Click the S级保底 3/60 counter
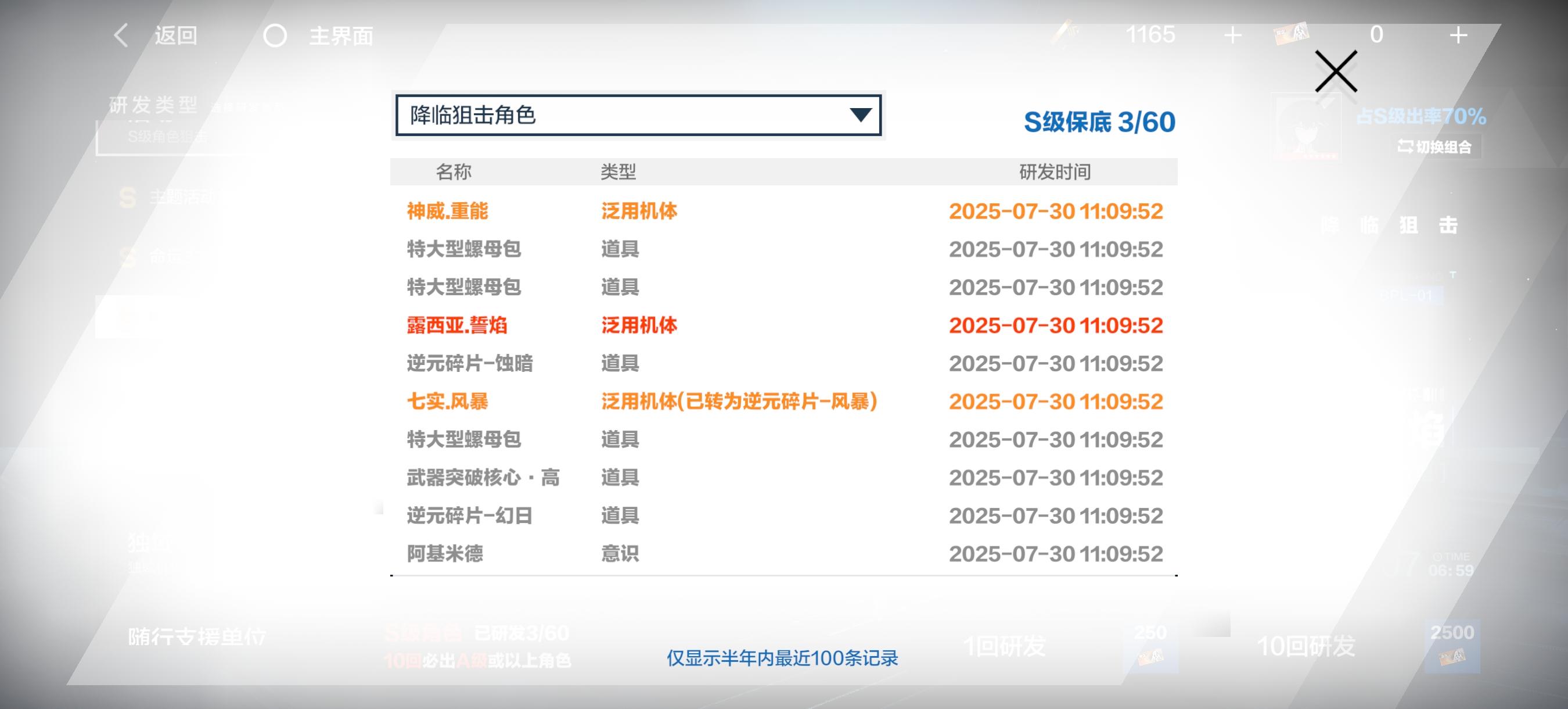This screenshot has width=1568, height=709. click(x=1099, y=123)
